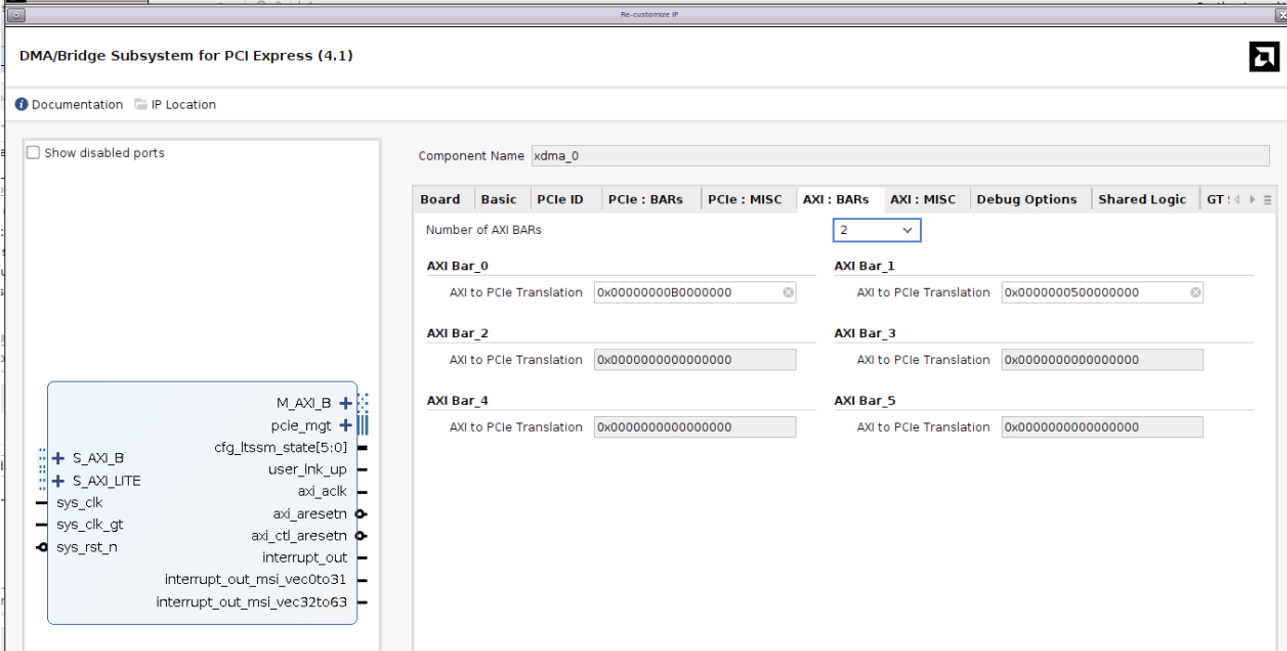The image size is (1287, 651).
Task: Expand the pcie_mgt interface plus icon
Action: tap(346, 425)
